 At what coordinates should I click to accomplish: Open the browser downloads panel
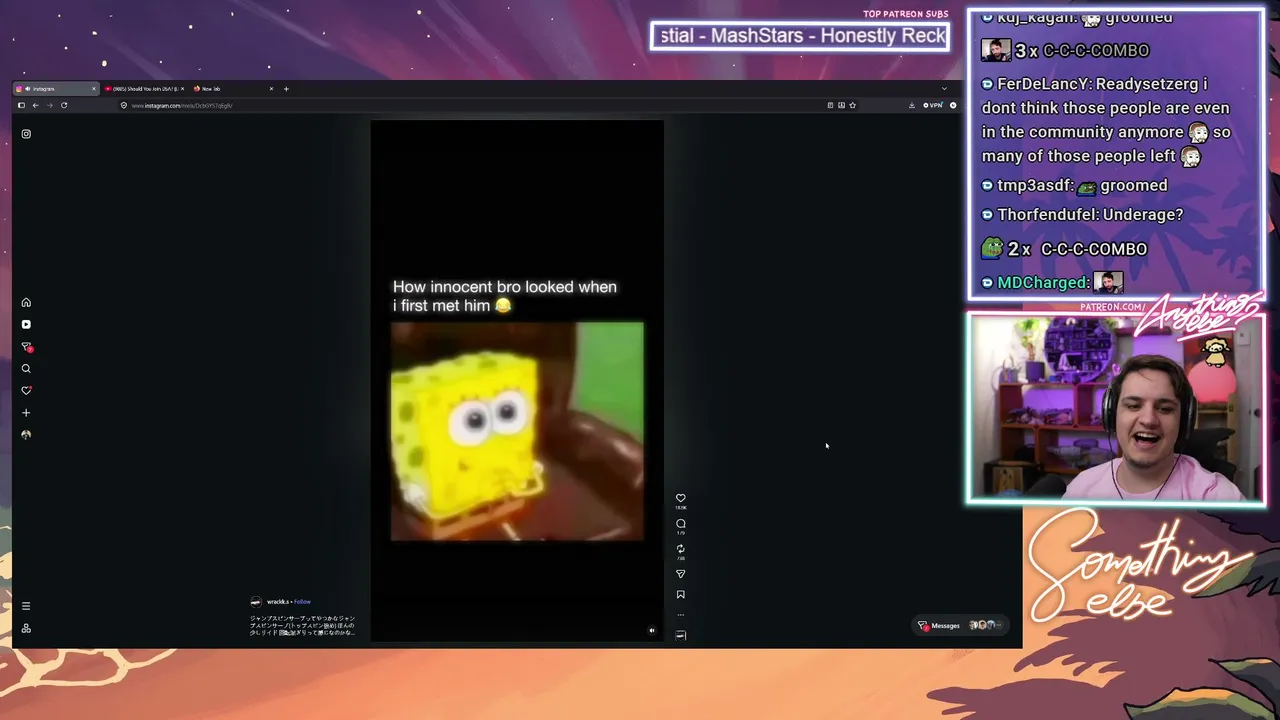(x=912, y=105)
